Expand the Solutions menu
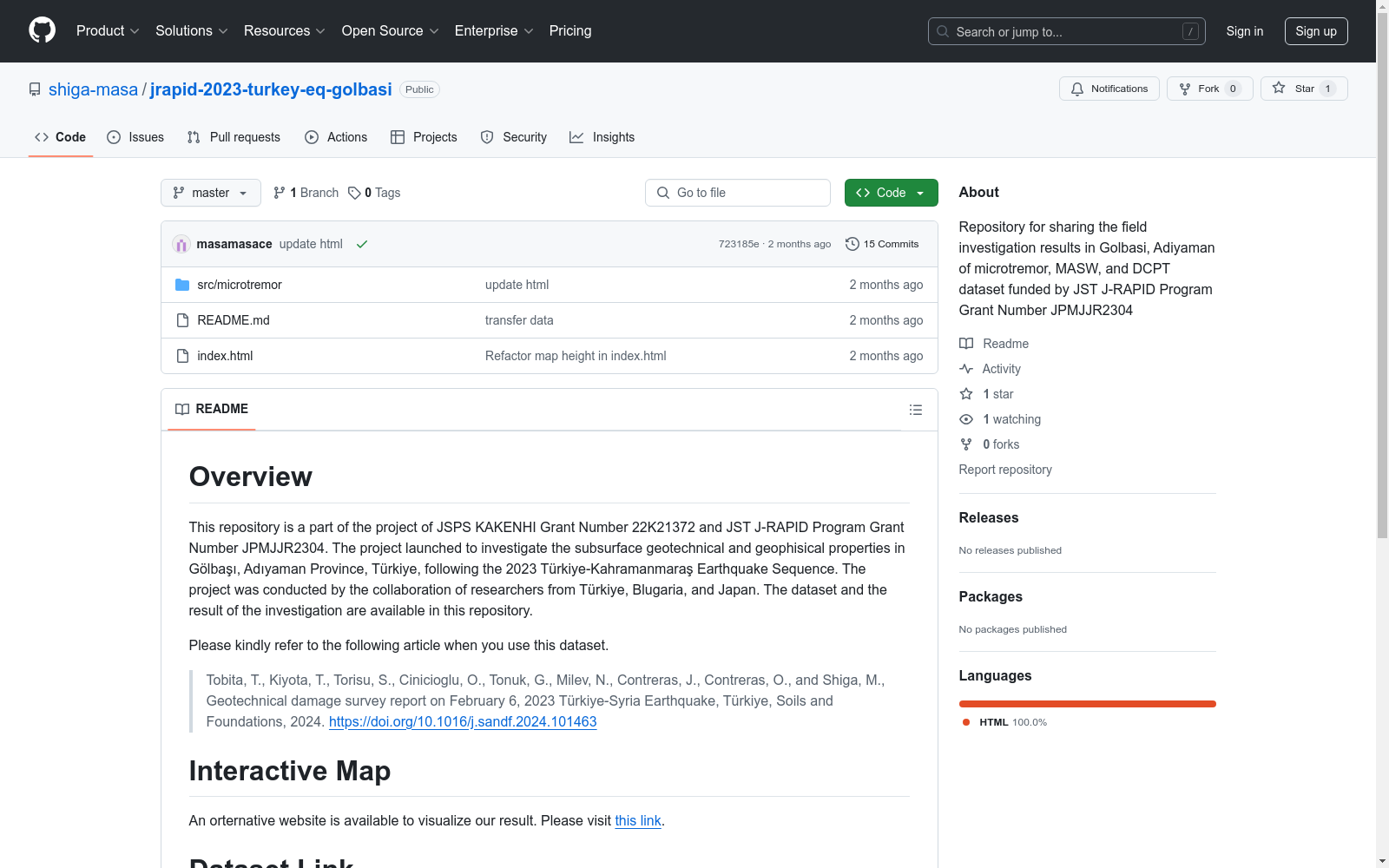Screen dimensions: 1389x868 pyautogui.click(x=192, y=31)
